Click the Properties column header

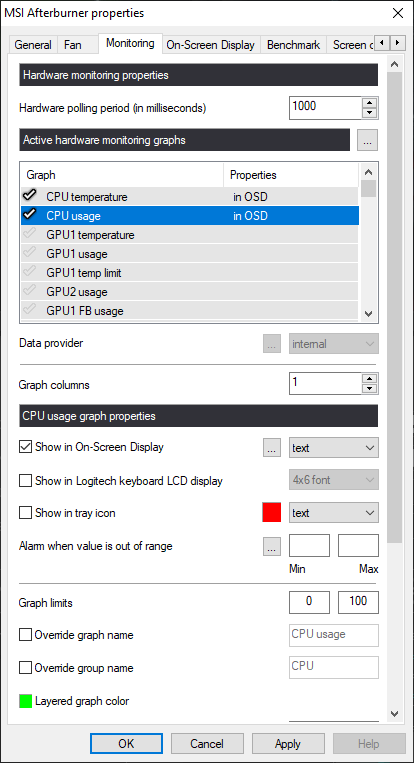291,175
